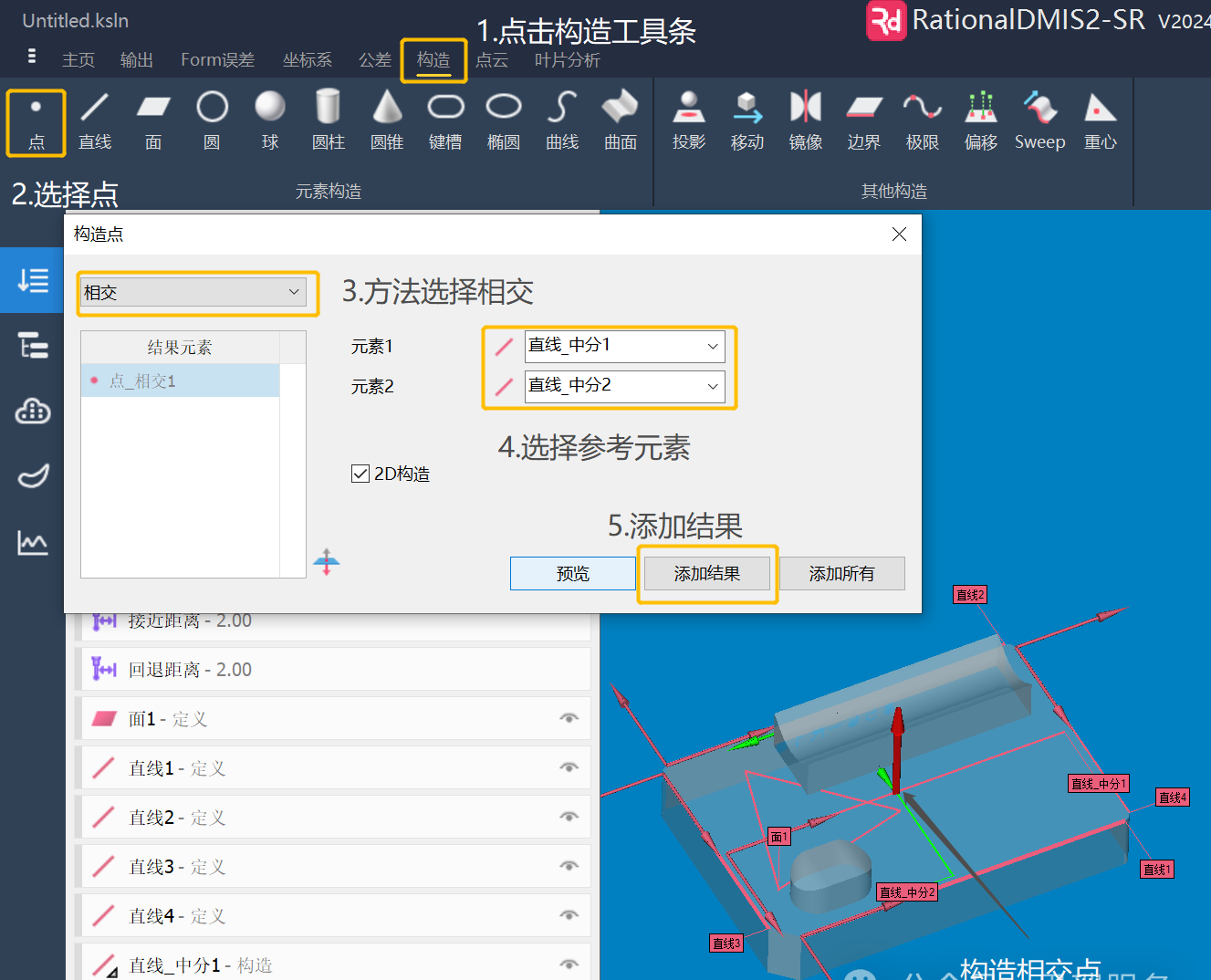Image resolution: width=1211 pixels, height=980 pixels.
Task: Click the 添加结果 button
Action: coord(707,573)
